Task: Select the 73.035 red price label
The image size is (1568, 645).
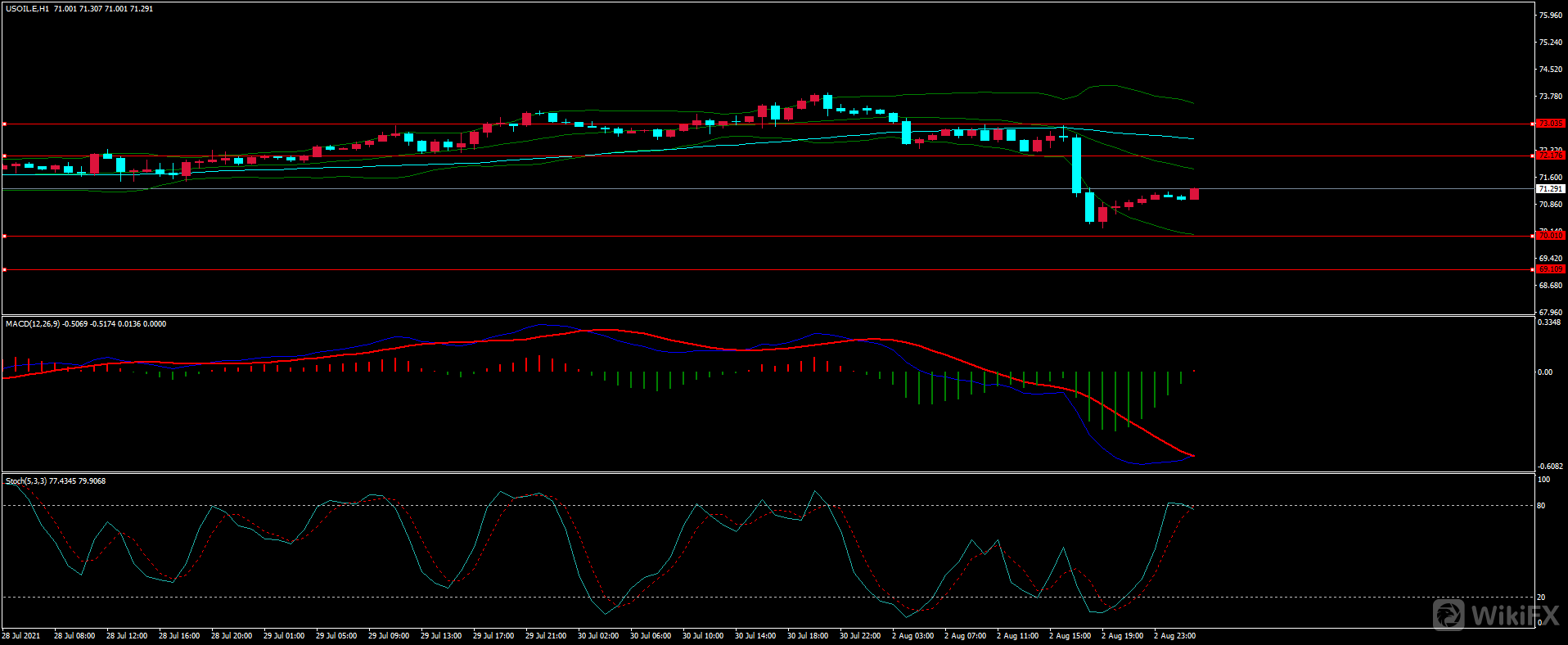Action: click(x=1550, y=124)
